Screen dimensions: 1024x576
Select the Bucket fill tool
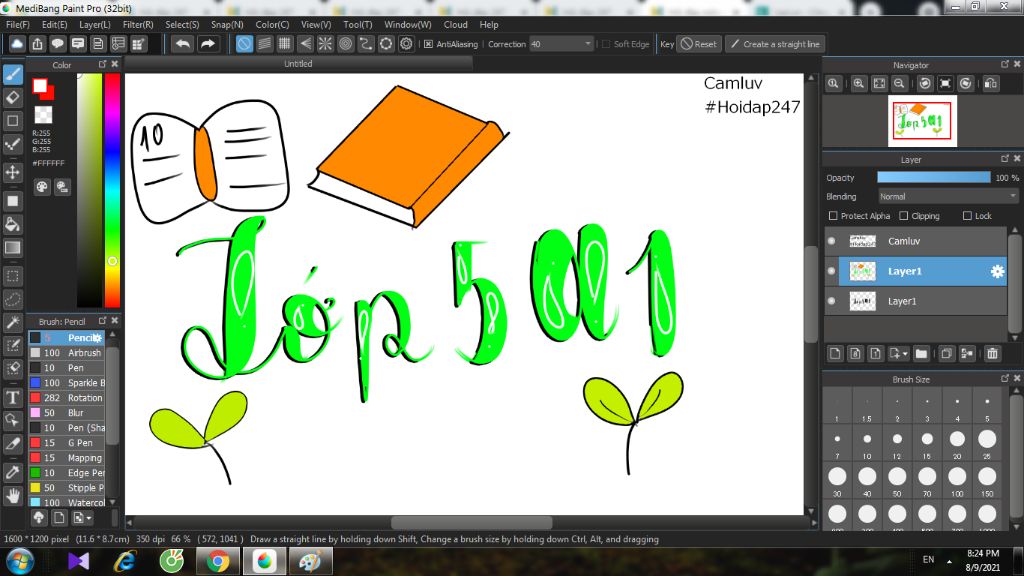pos(12,225)
